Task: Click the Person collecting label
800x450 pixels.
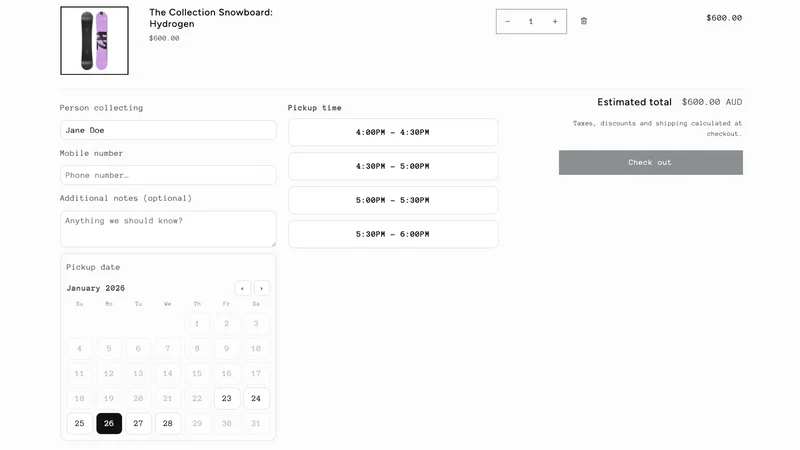Action: click(102, 108)
